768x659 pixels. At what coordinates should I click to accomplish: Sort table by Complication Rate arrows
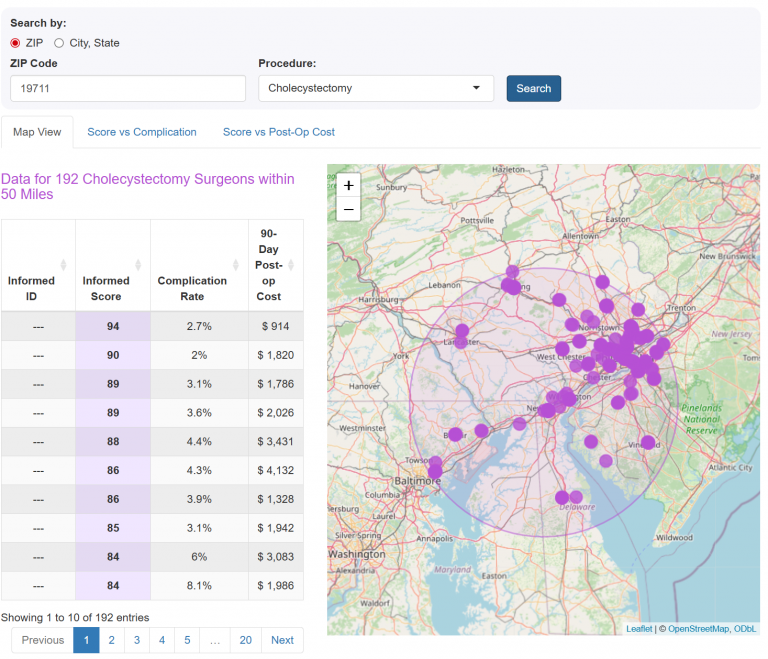point(236,265)
